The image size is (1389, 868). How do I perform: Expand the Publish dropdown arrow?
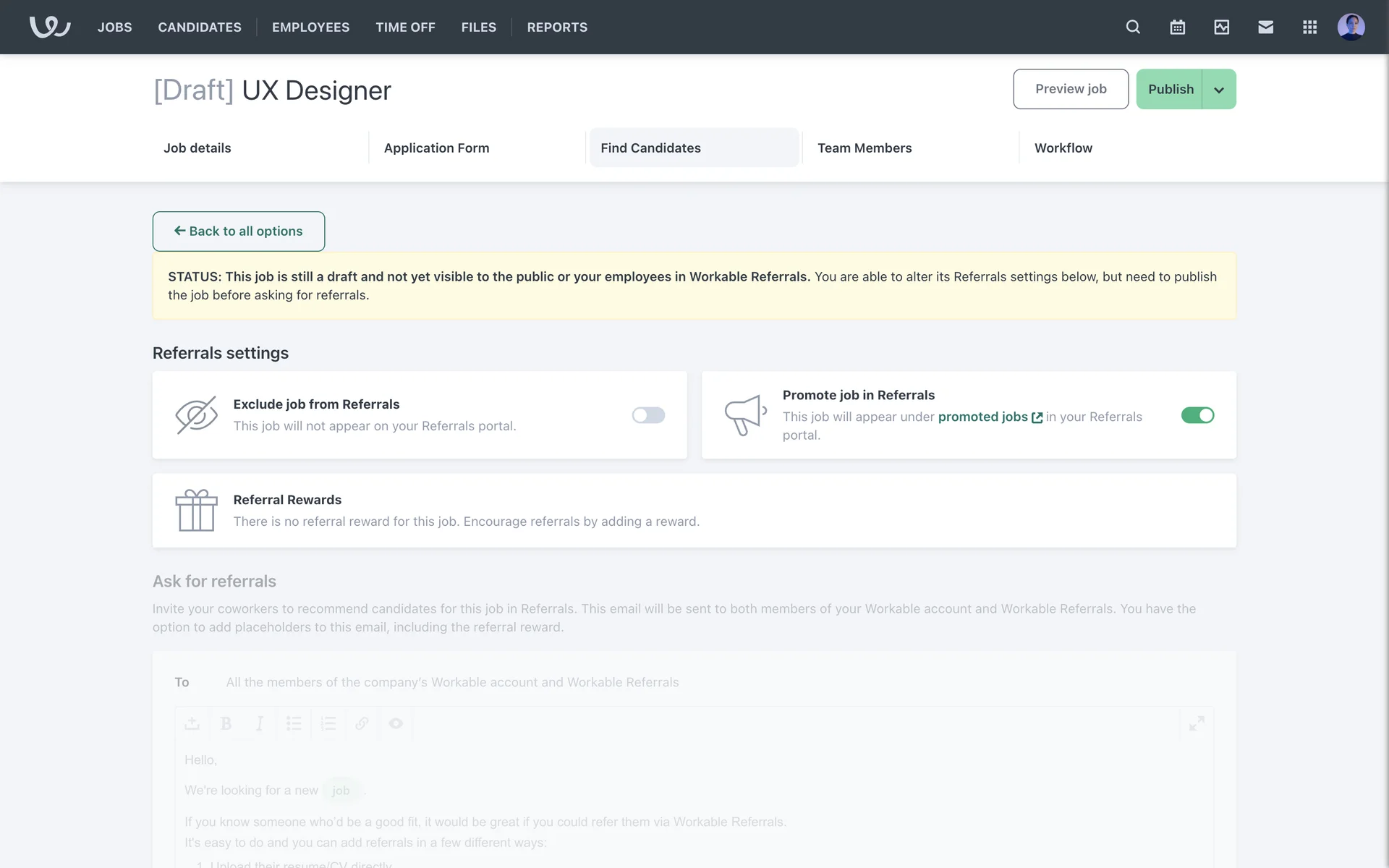(x=1219, y=90)
